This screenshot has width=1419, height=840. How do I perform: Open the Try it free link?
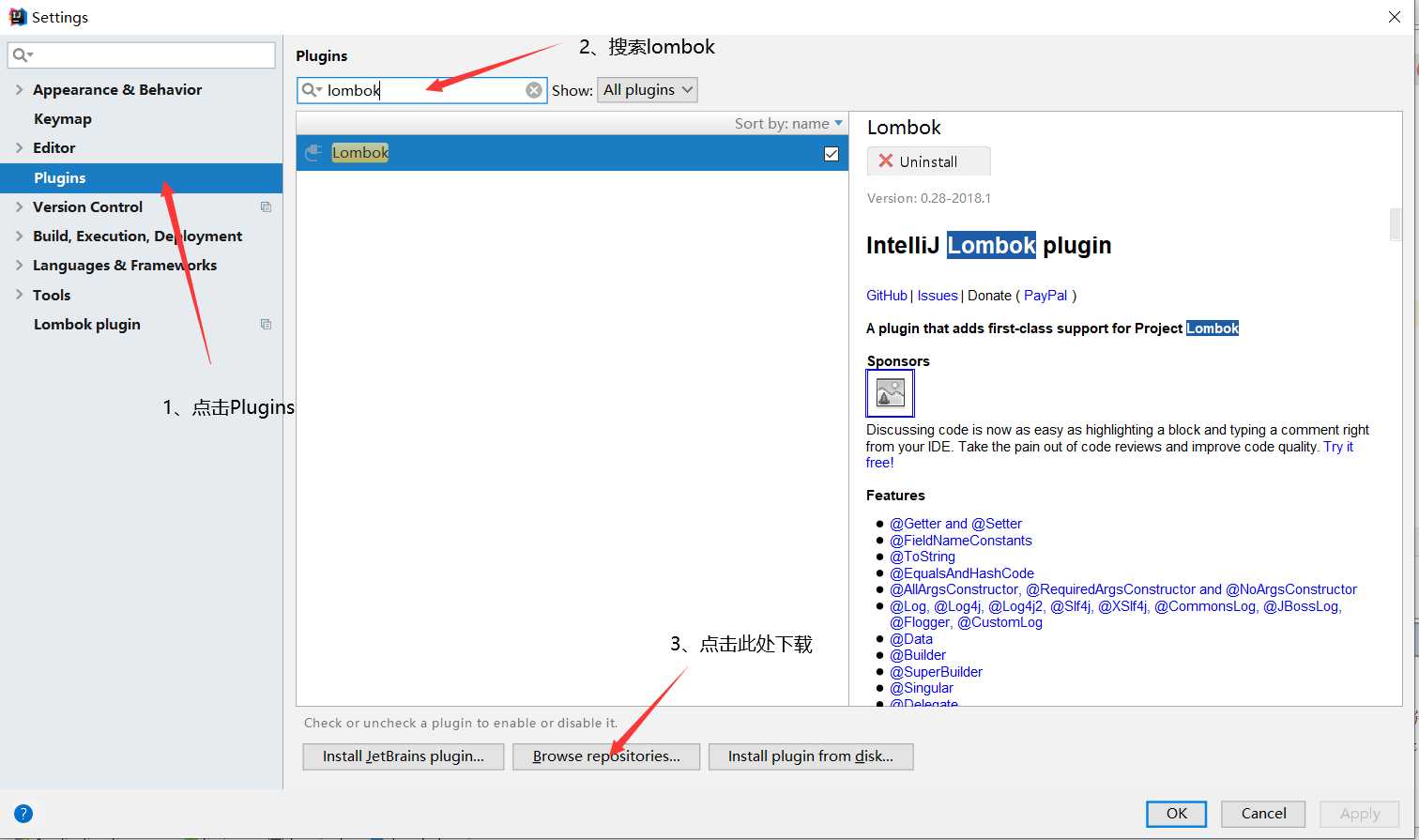[1338, 447]
